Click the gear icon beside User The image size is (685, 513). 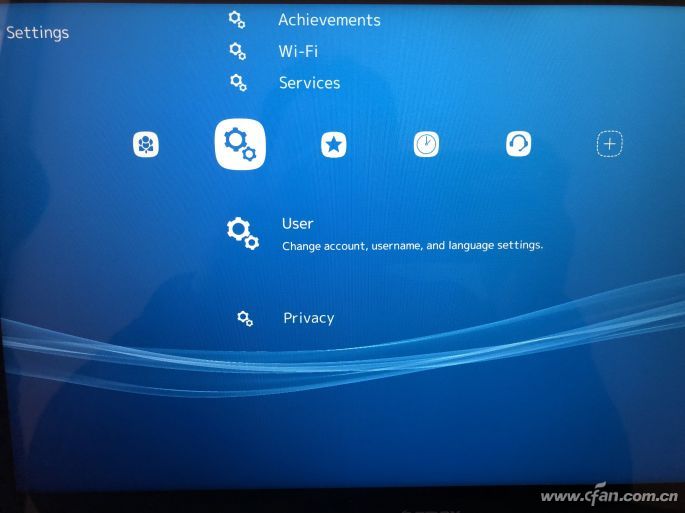click(x=242, y=233)
